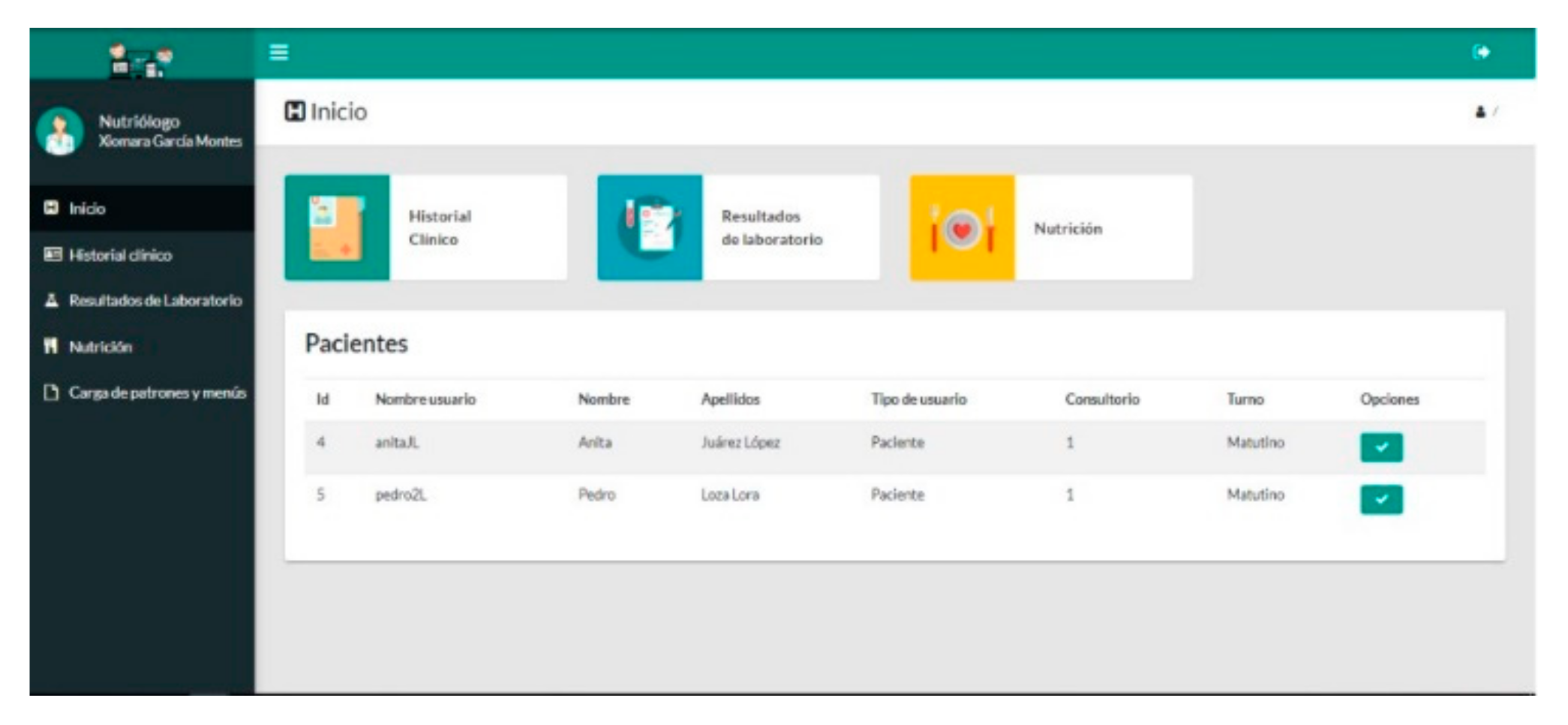Click the user breadcrumb icon at right
The image size is (1568, 725).
click(1479, 112)
